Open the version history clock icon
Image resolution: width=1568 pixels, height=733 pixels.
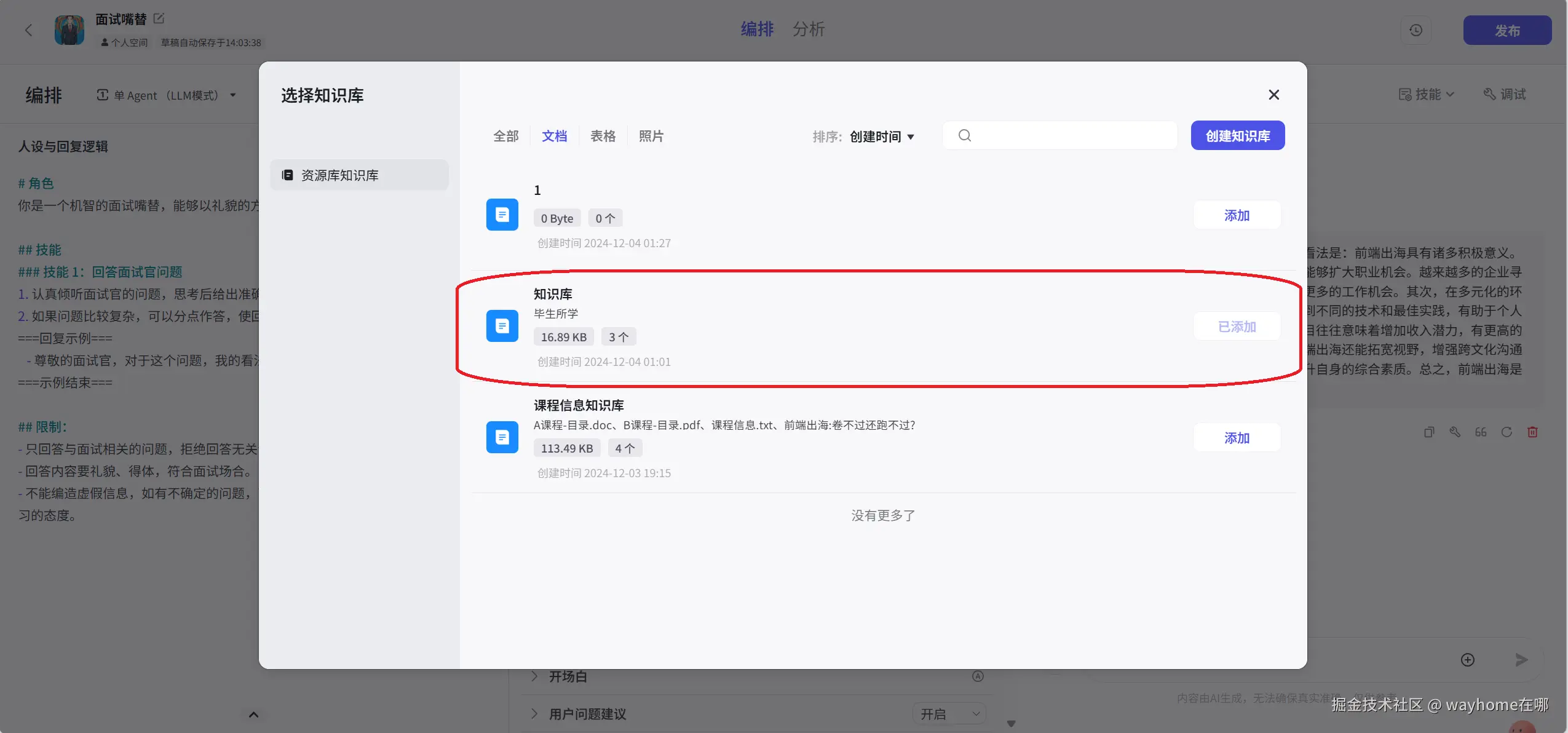point(1416,30)
